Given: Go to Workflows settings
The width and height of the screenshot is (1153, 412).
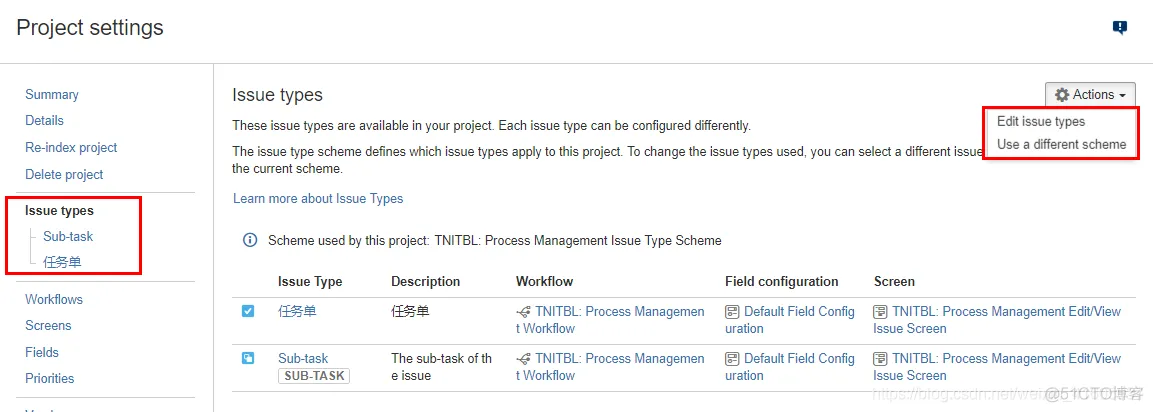Looking at the screenshot, I should click(x=54, y=299).
